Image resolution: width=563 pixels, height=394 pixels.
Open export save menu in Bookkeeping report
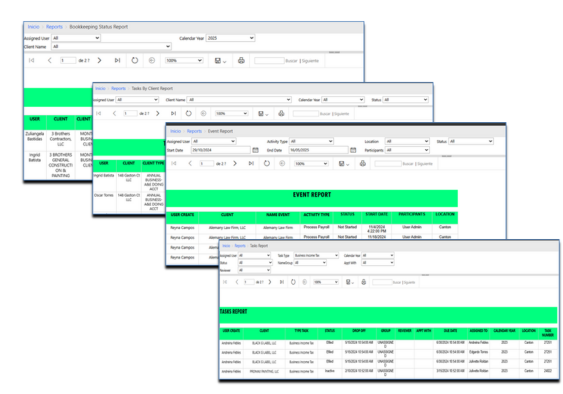coord(220,61)
